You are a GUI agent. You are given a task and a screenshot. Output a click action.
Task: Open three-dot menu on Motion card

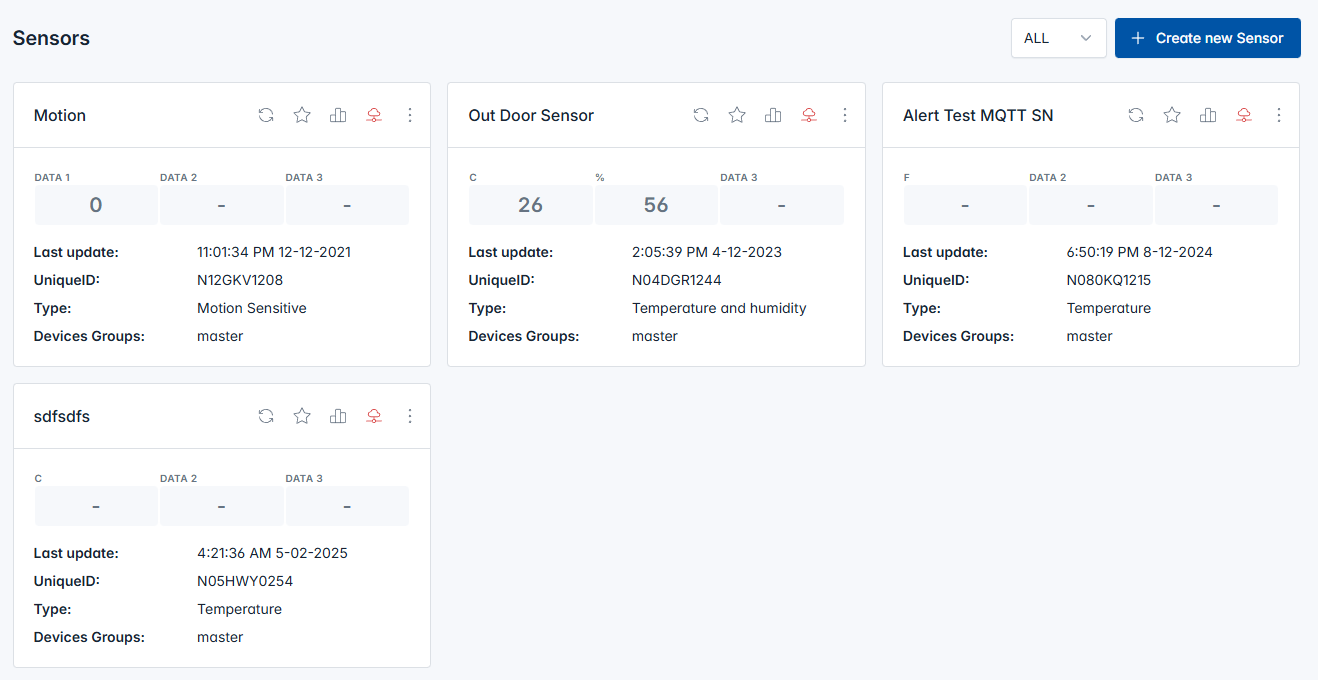click(410, 115)
